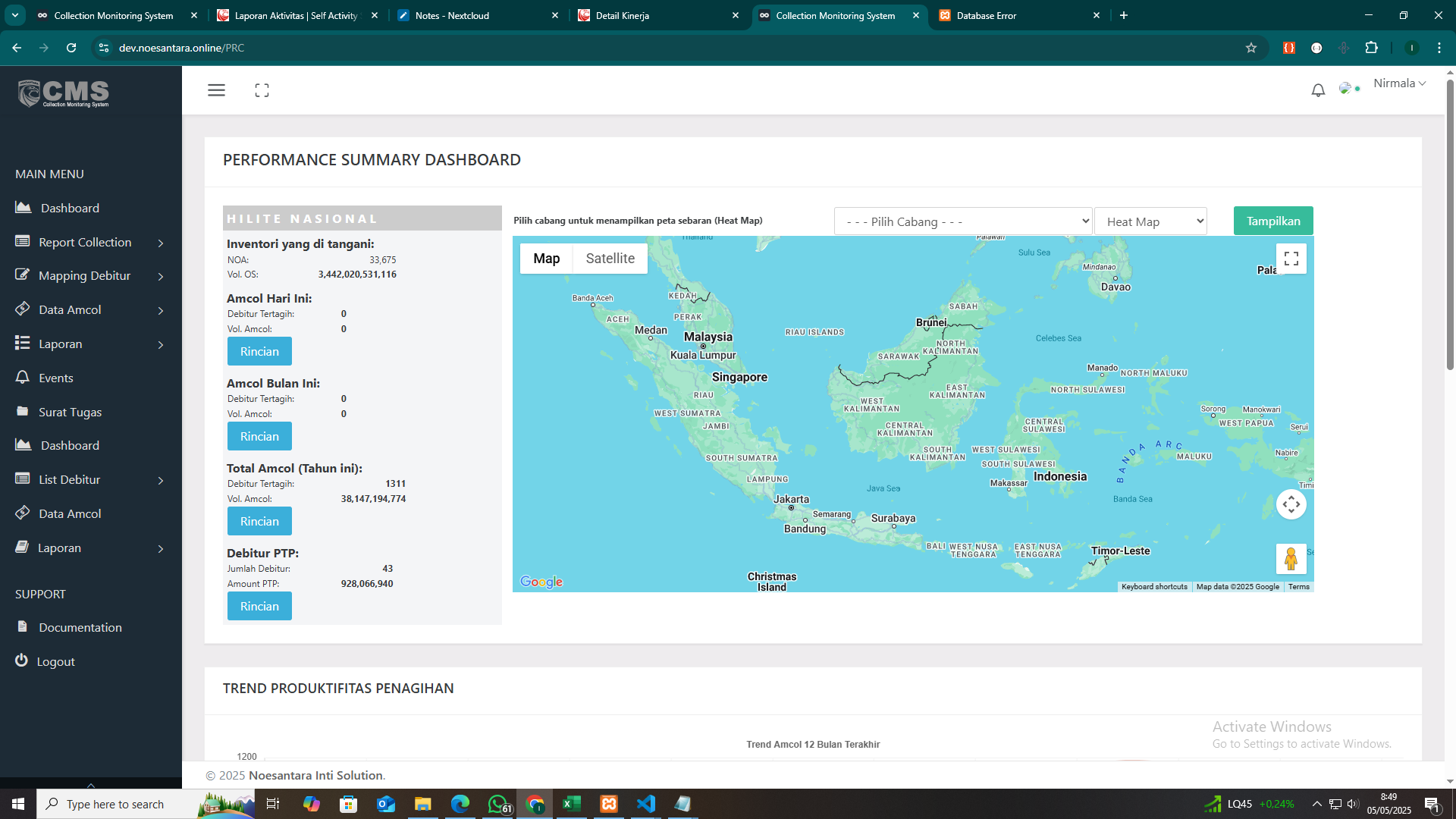This screenshot has height=819, width=1456.
Task: Switch map to Satellite view
Action: point(610,259)
